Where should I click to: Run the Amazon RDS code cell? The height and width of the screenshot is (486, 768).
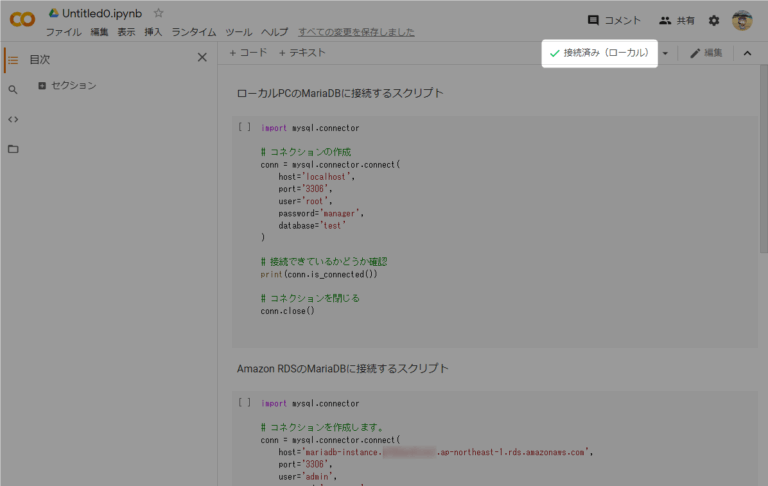(x=245, y=403)
